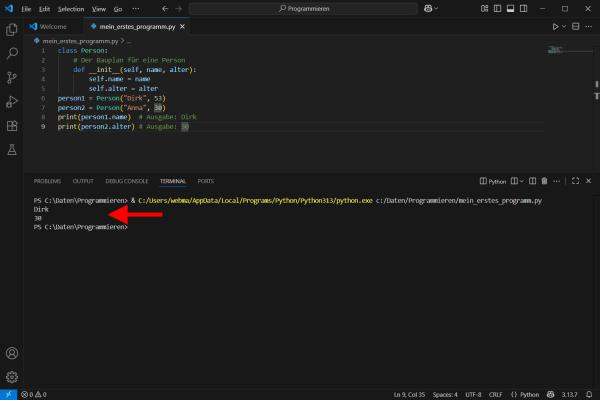Go back with the left arrow

coord(165,8)
